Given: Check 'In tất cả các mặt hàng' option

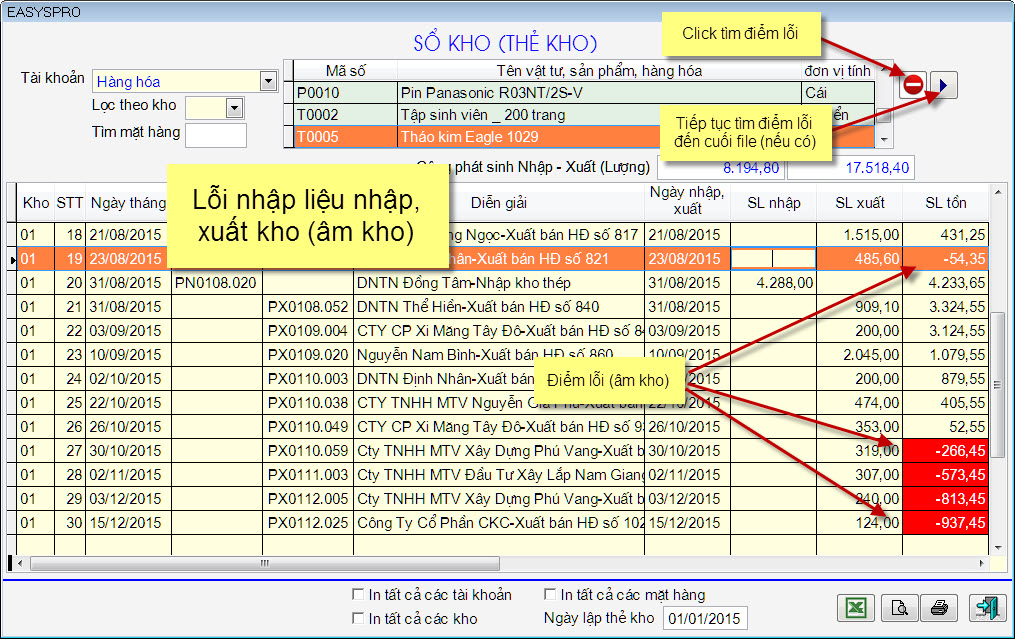Looking at the screenshot, I should (x=550, y=595).
